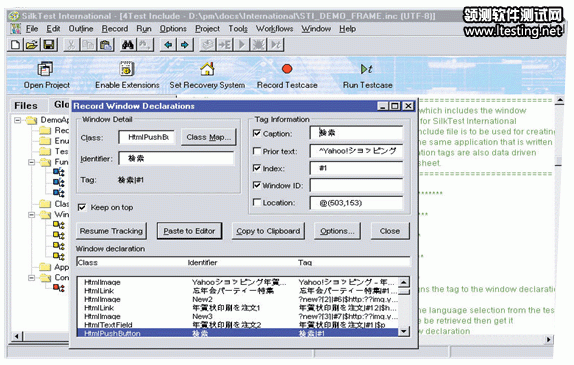Click the Save floppy disk icon
574x365 pixels.
click(x=49, y=45)
